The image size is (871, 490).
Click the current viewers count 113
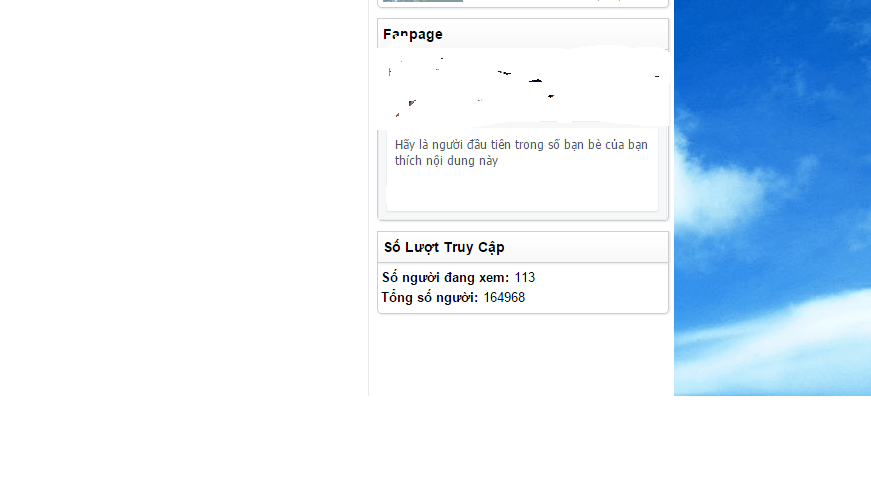coord(524,277)
